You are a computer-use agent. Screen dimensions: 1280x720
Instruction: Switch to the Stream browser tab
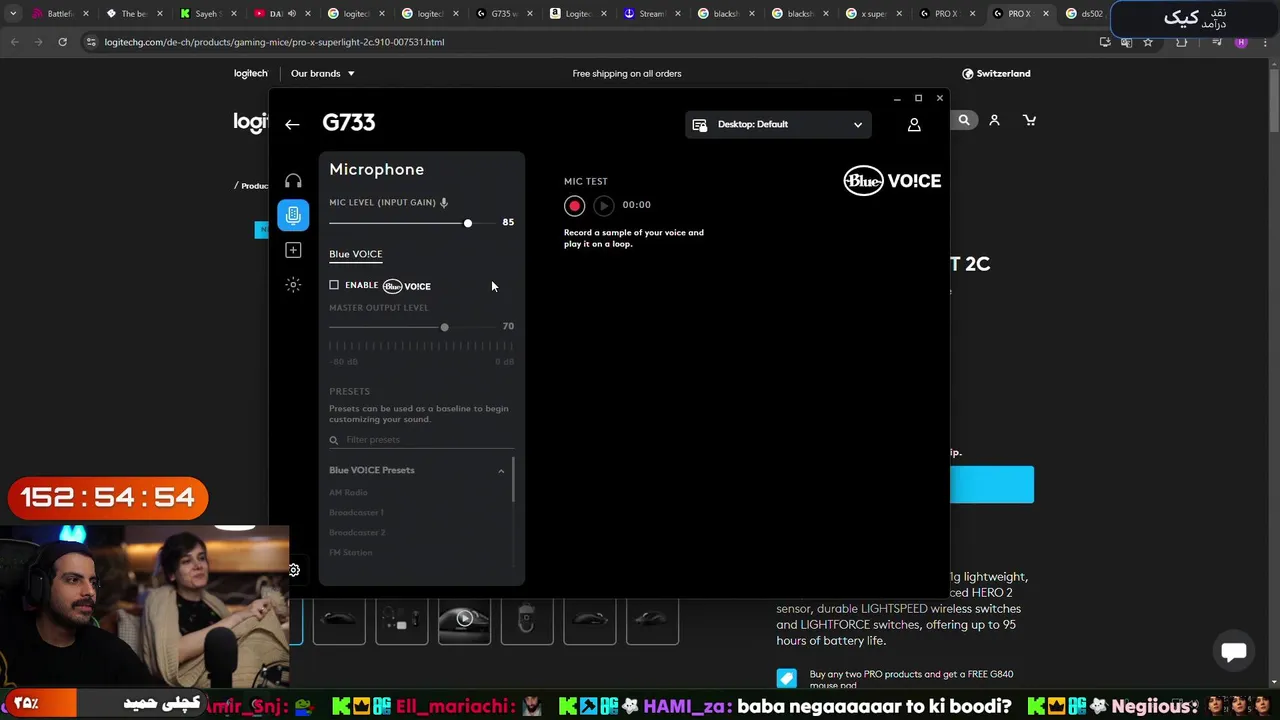point(652,14)
